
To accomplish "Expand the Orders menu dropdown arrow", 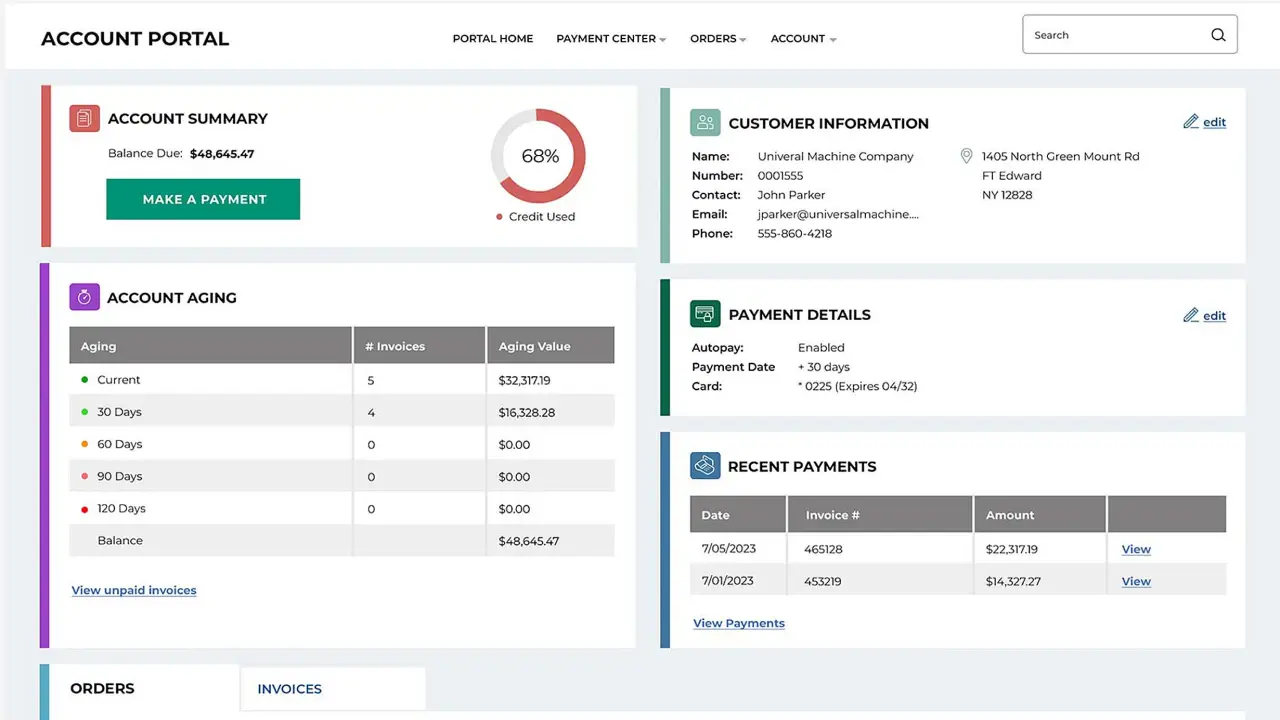I will (743, 40).
